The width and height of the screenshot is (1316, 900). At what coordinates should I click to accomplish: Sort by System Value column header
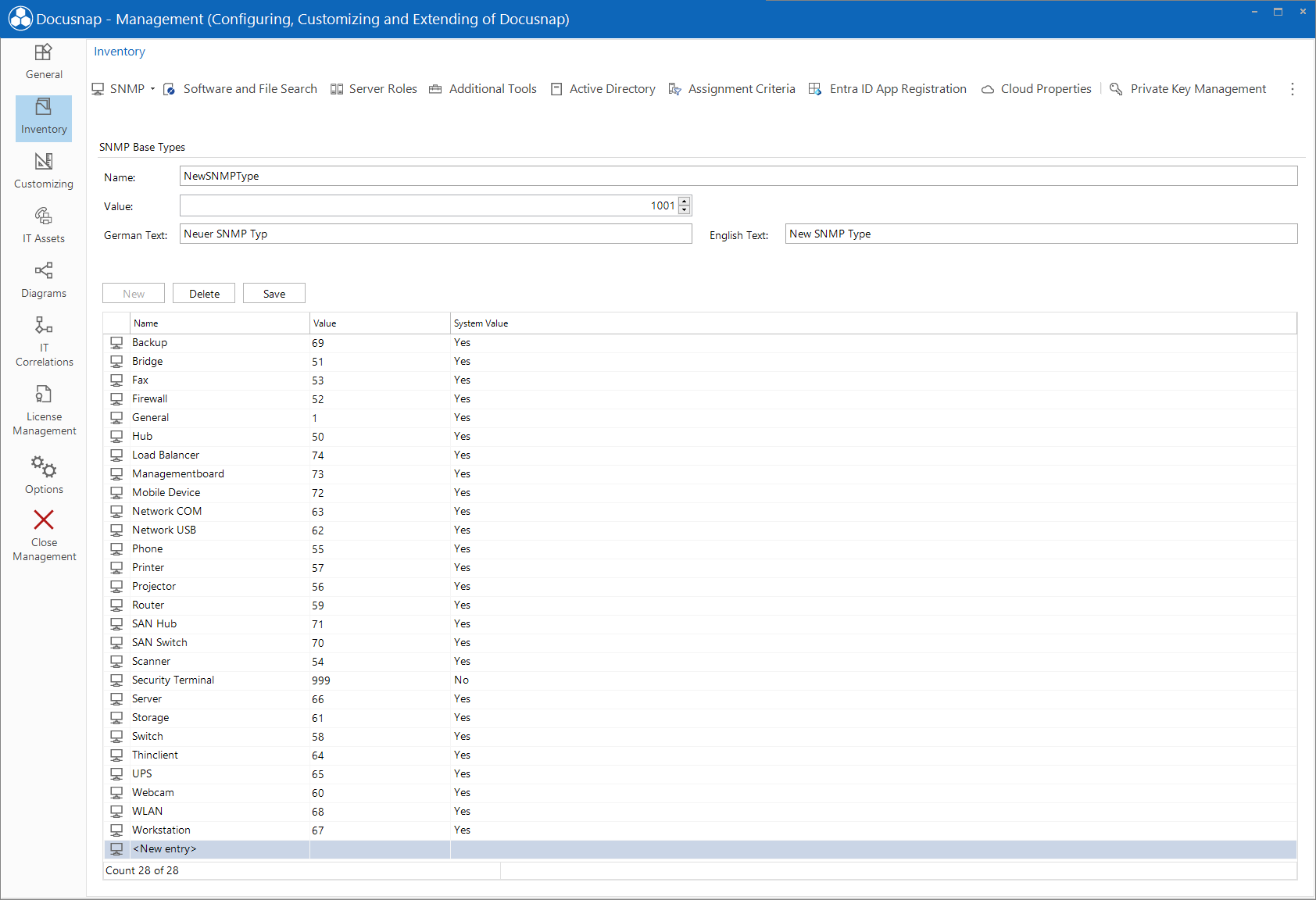874,323
